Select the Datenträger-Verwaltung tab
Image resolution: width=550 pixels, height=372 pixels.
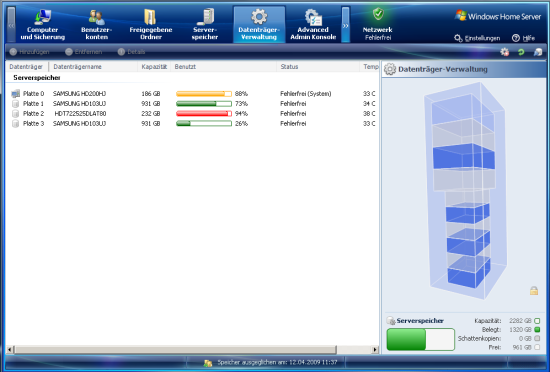(x=259, y=25)
